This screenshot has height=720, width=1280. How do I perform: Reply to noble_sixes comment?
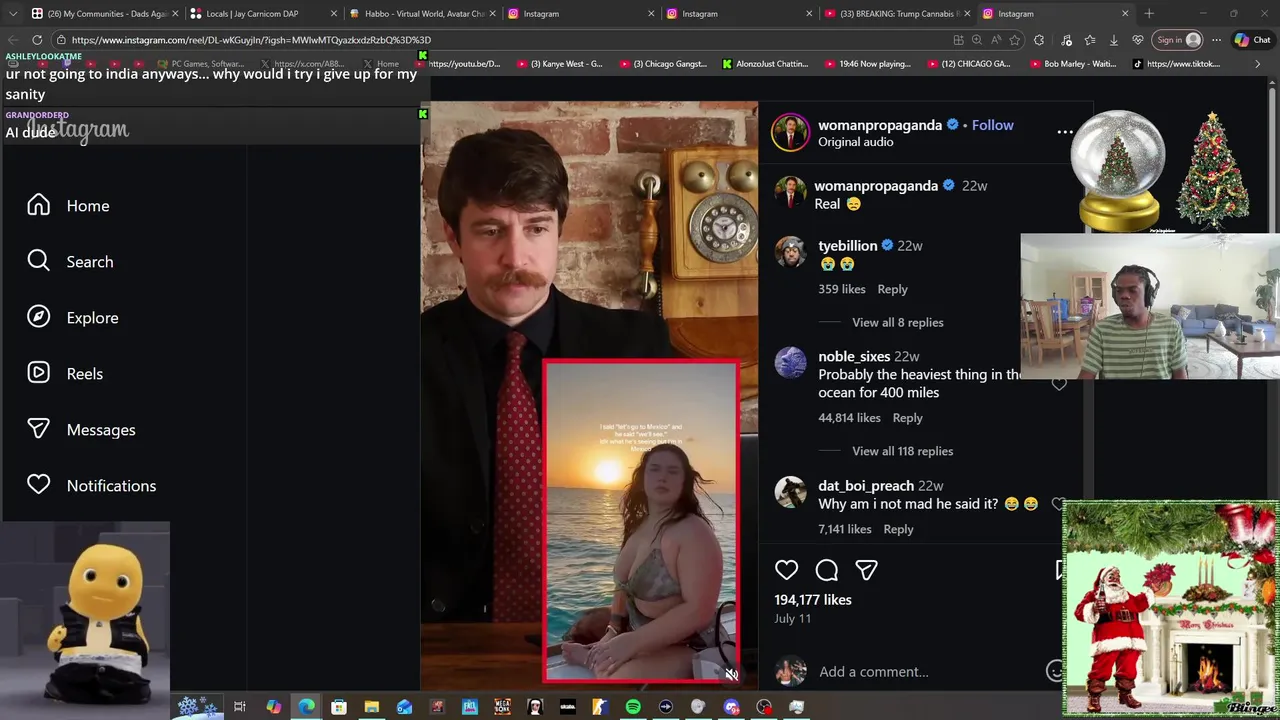click(907, 418)
